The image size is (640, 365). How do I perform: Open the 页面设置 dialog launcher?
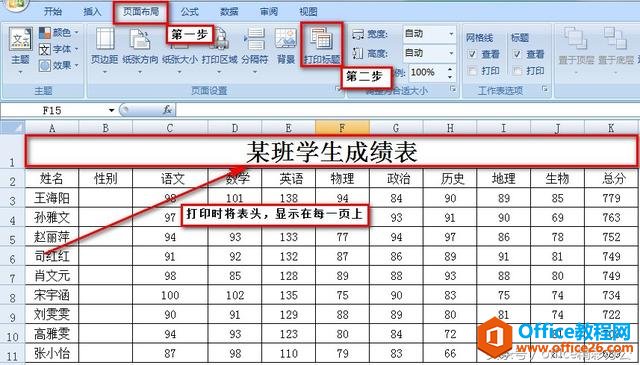point(338,89)
